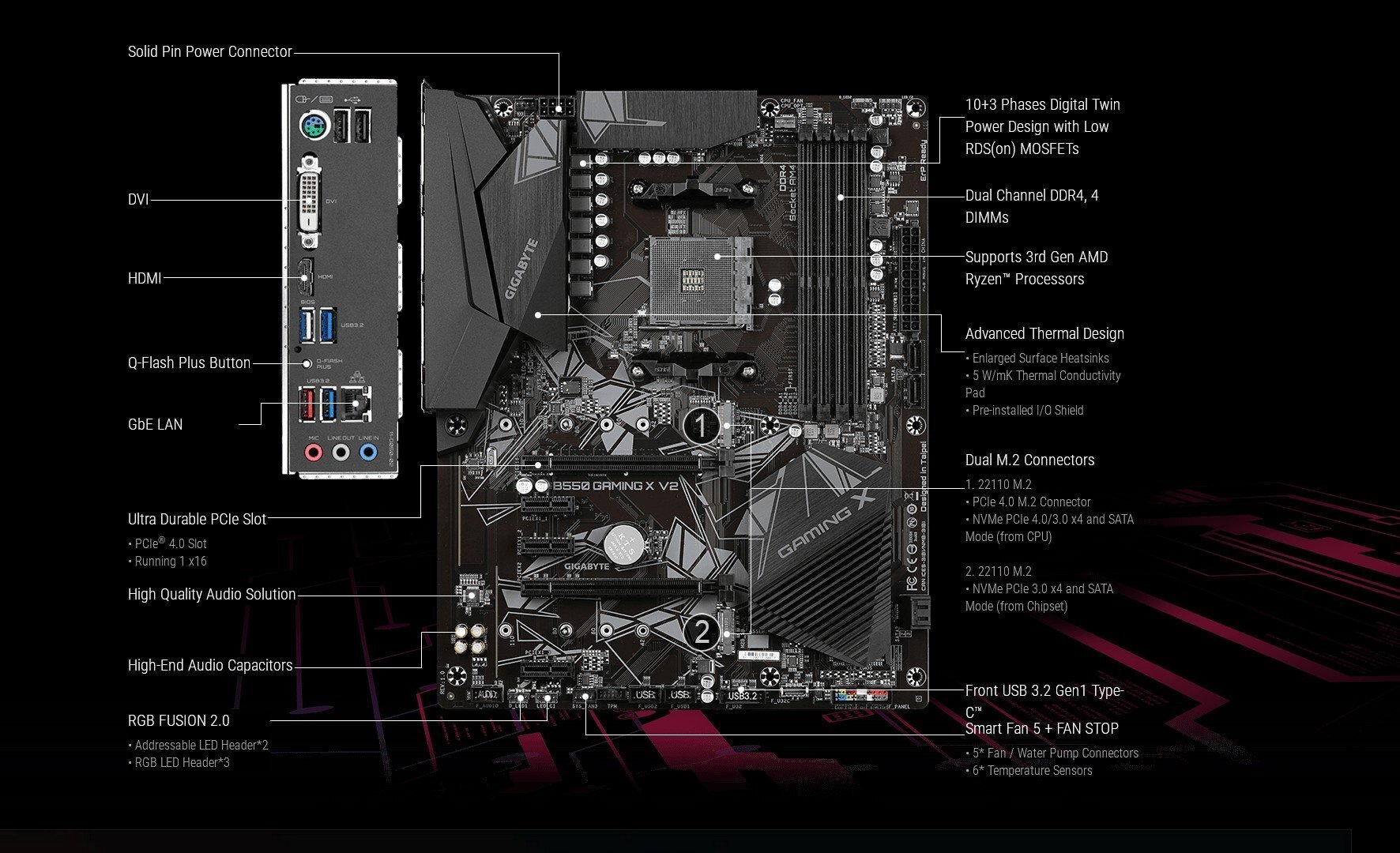Click the DVI callout label
This screenshot has width=1400, height=853.
point(138,199)
